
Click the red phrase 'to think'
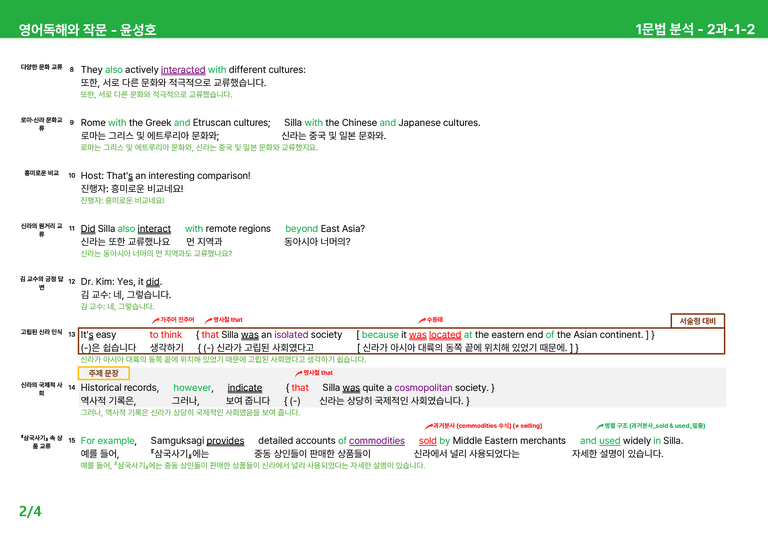click(166, 335)
